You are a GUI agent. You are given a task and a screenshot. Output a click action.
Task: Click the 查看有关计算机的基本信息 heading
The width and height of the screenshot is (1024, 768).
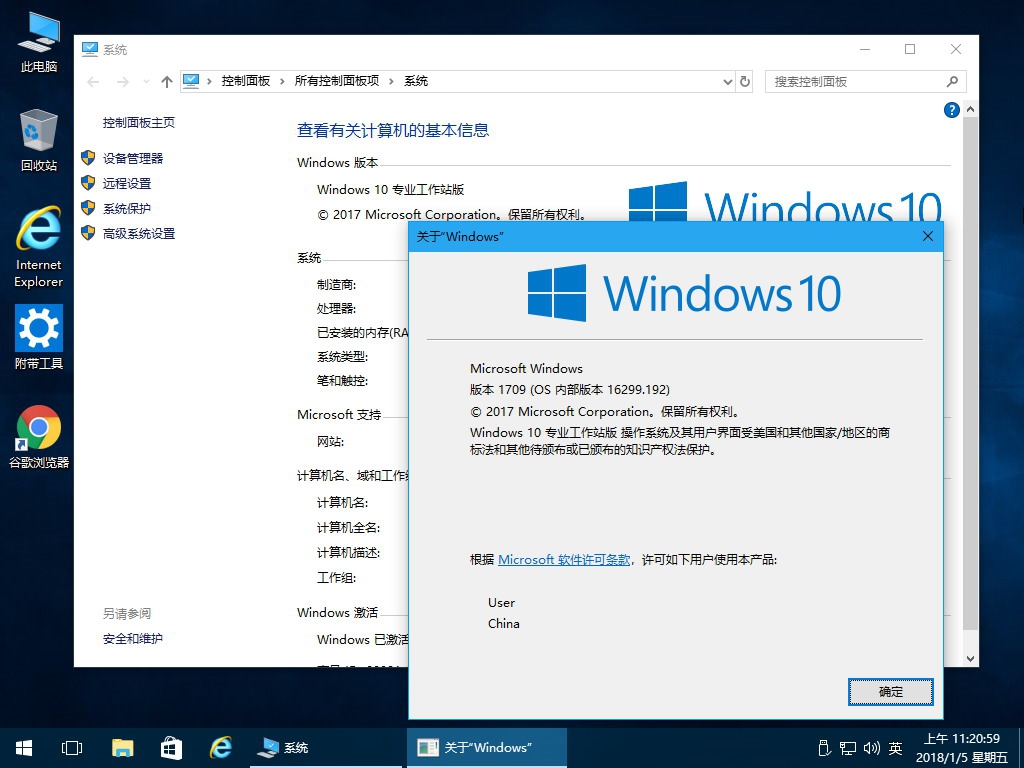(x=392, y=131)
